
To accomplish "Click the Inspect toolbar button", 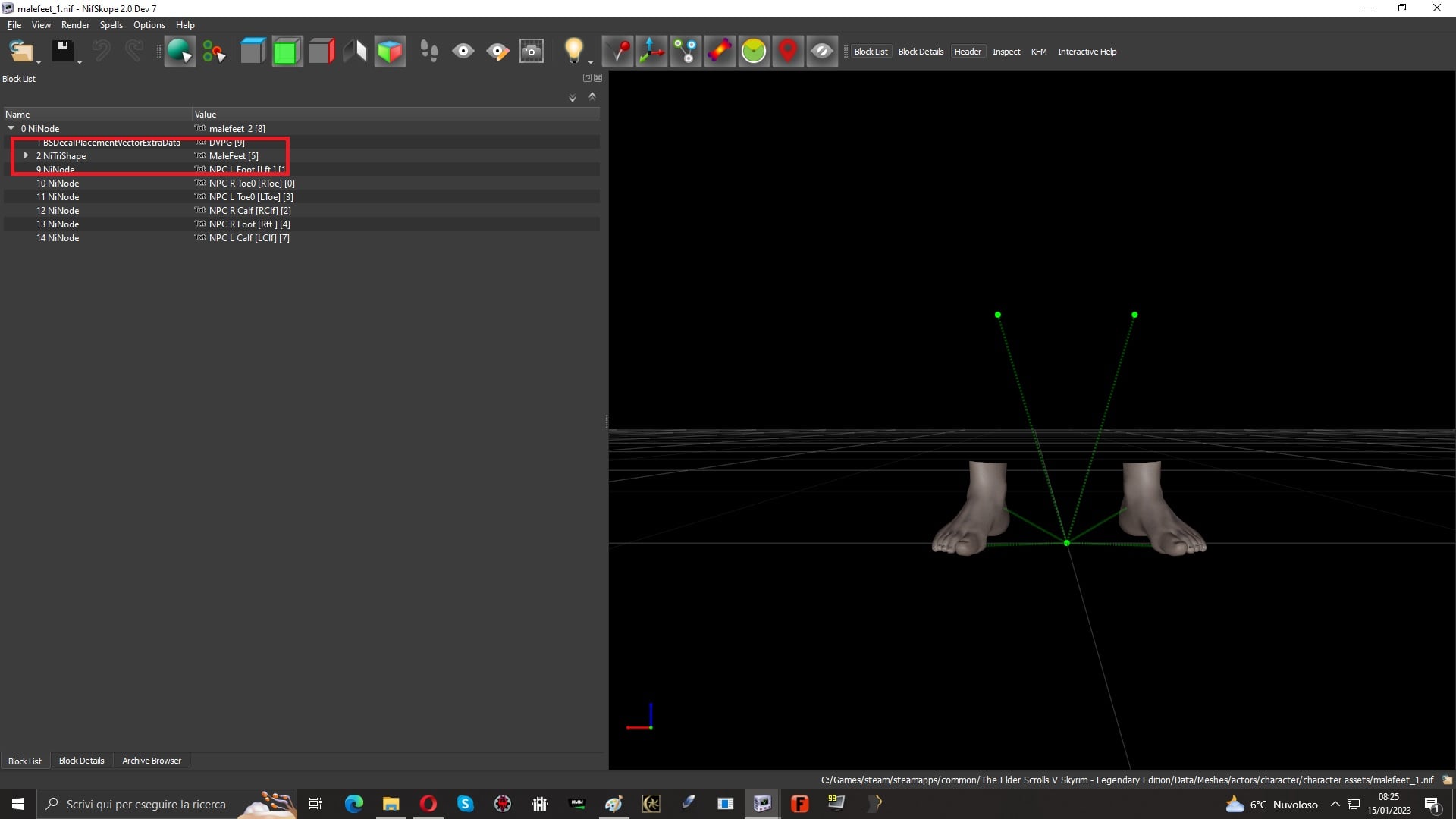I will click(x=1006, y=52).
